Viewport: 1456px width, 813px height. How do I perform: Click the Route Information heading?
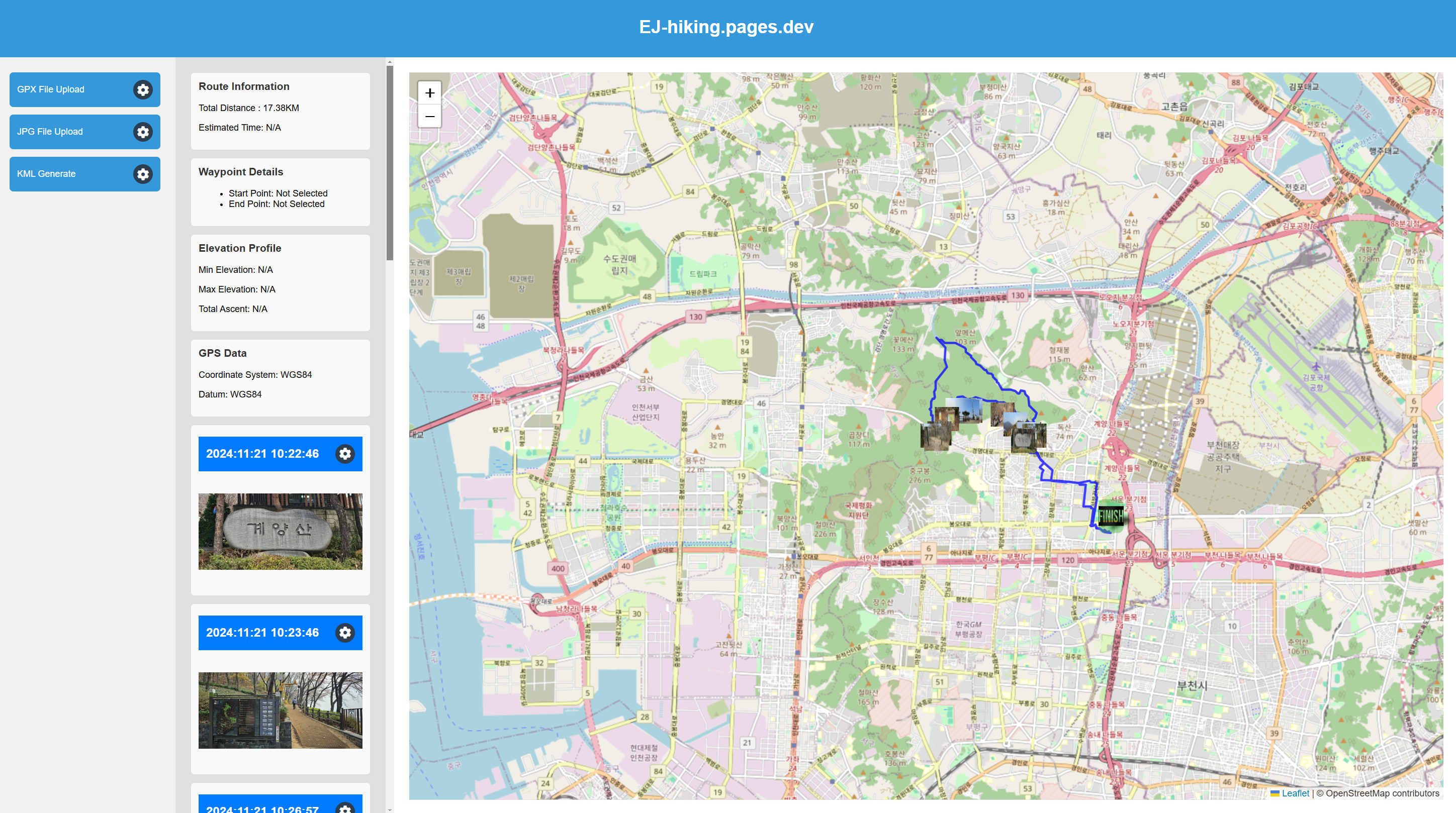pyautogui.click(x=244, y=86)
